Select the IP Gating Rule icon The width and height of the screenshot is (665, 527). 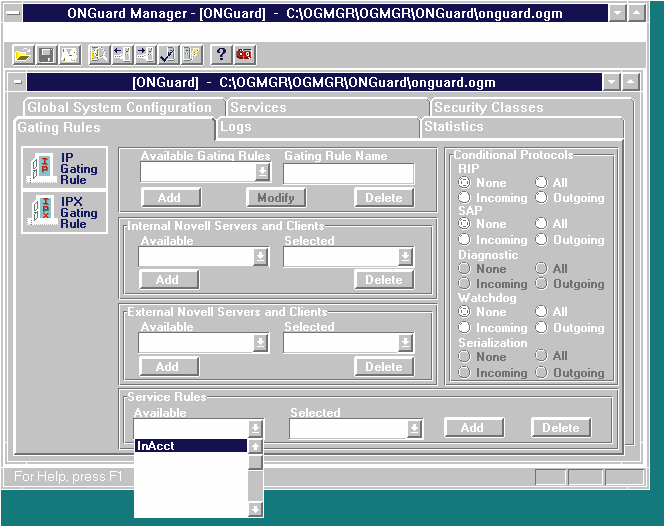(64, 168)
